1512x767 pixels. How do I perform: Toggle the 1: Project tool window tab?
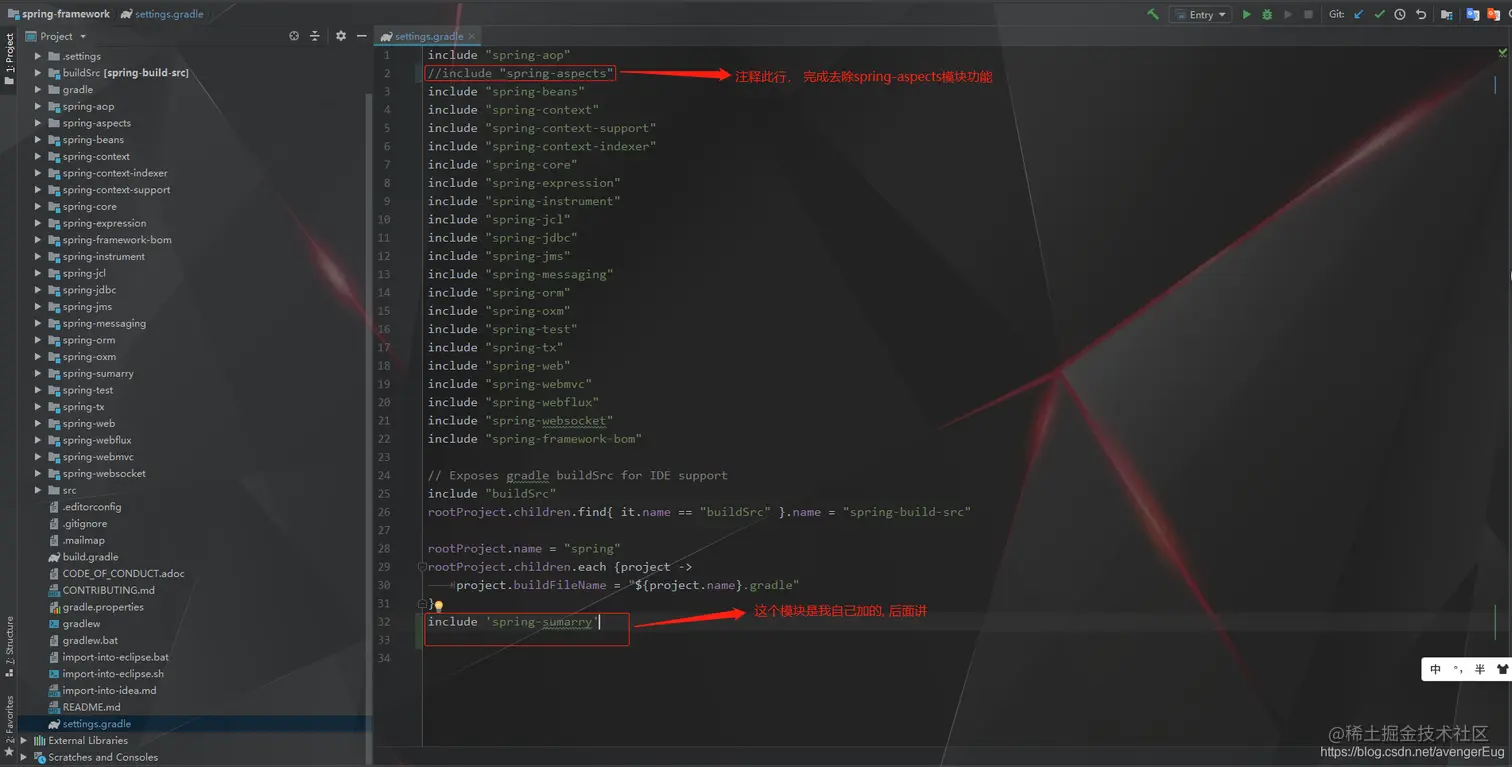9,60
